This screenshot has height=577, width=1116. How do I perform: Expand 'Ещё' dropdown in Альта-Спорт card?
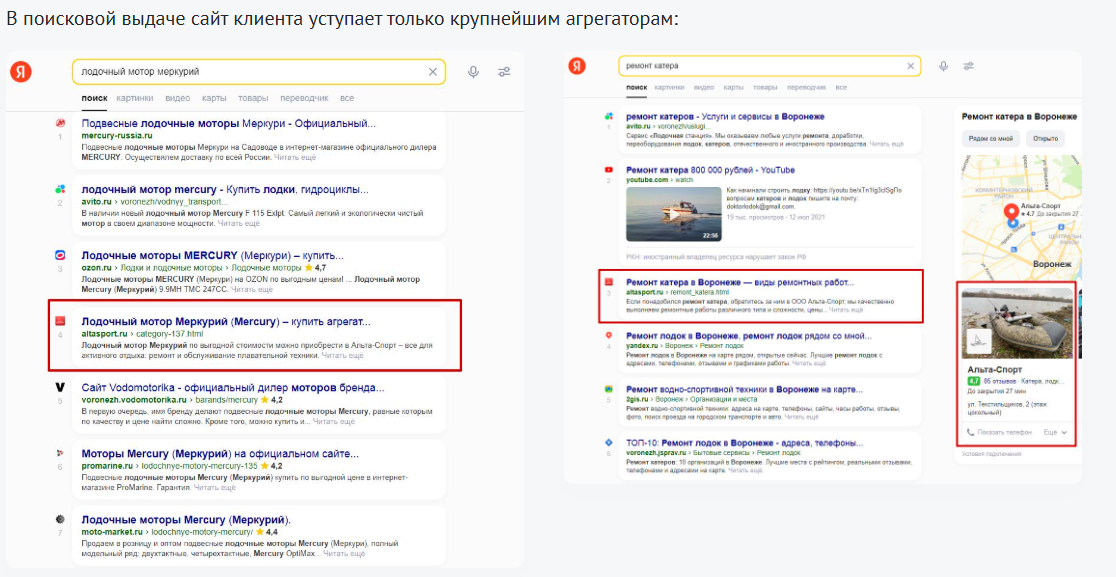(1056, 432)
